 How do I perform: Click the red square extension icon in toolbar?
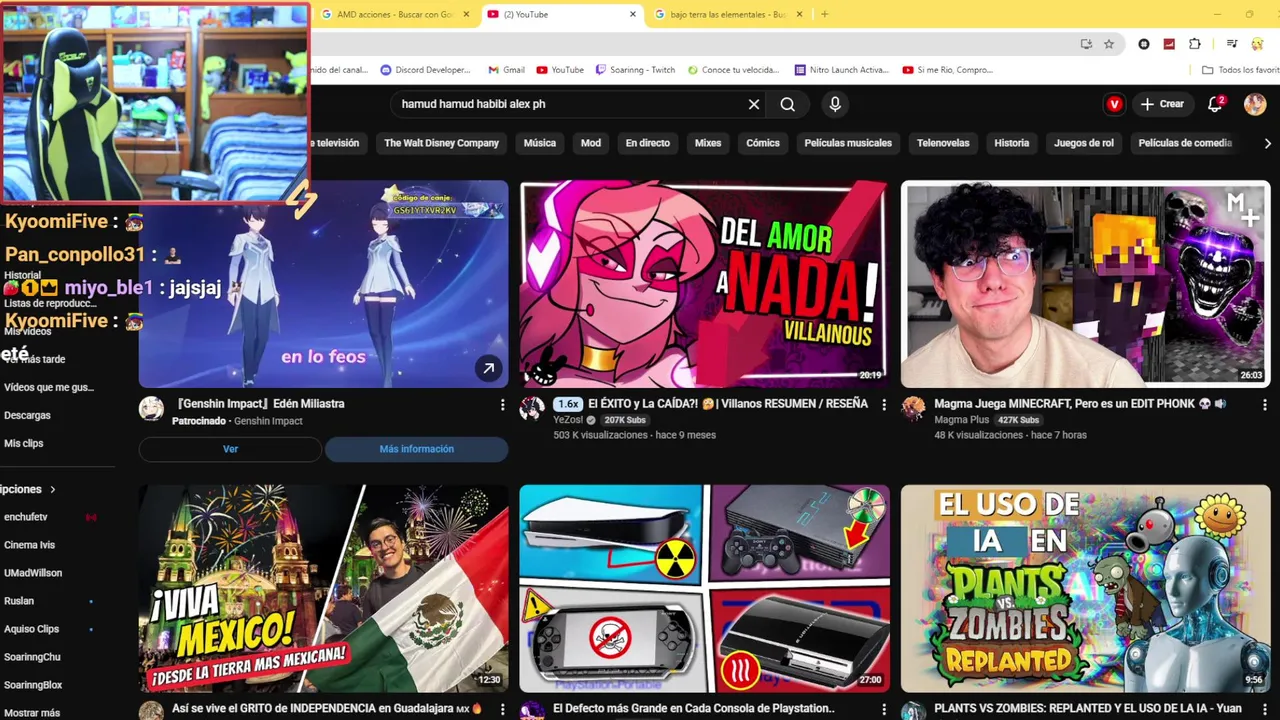coord(1169,44)
